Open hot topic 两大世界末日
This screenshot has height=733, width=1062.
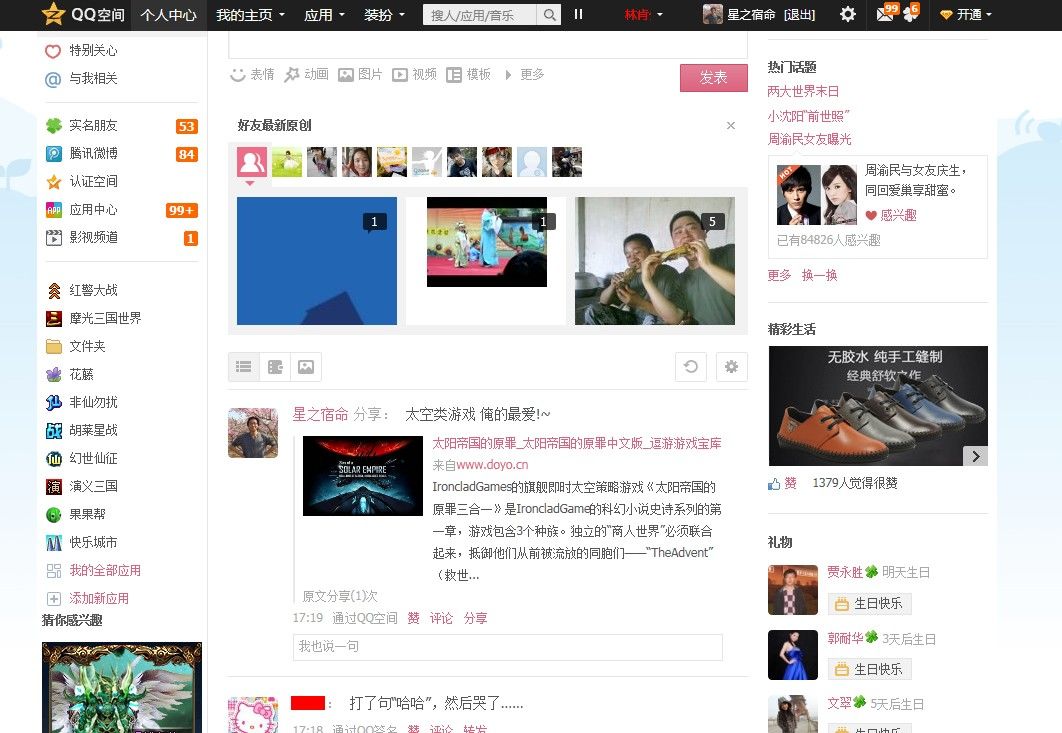click(x=803, y=91)
